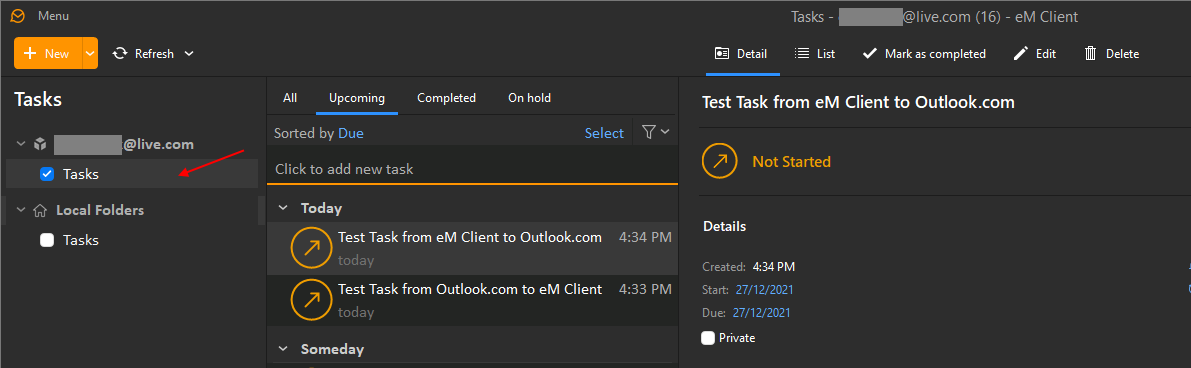Open the filter funnel dropdown
This screenshot has width=1191, height=368.
[x=656, y=132]
